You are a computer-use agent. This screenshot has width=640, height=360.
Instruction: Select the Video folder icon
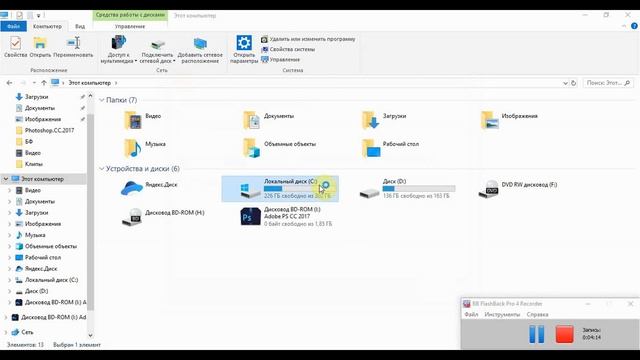coord(133,120)
